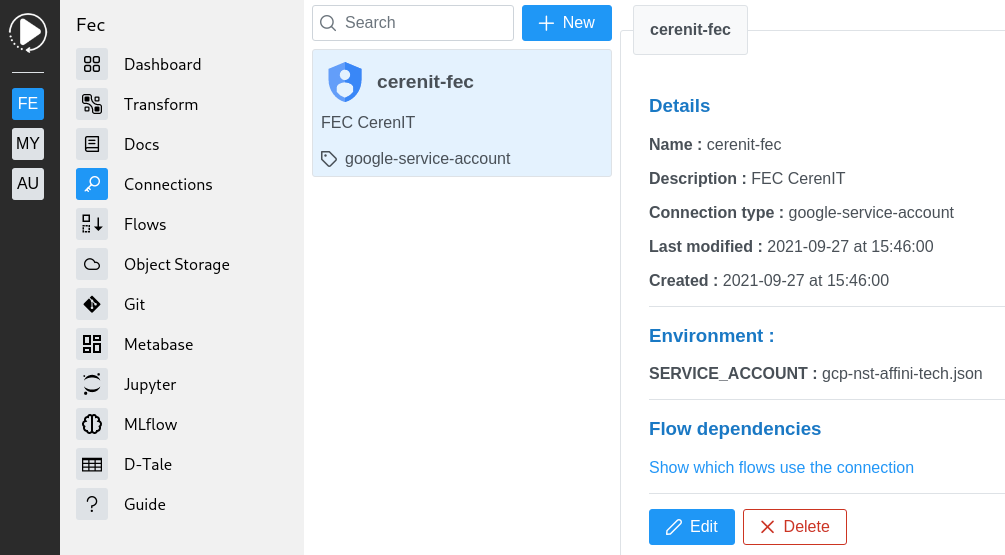Click the app logo play icon

point(28,32)
